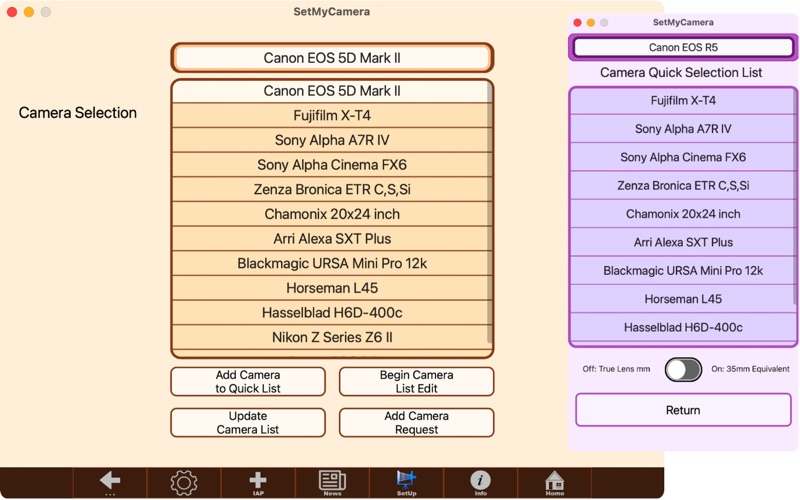This screenshot has width=800, height=500.
Task: Click the Canon EOS R5 field in purple window
Action: pyautogui.click(x=683, y=47)
